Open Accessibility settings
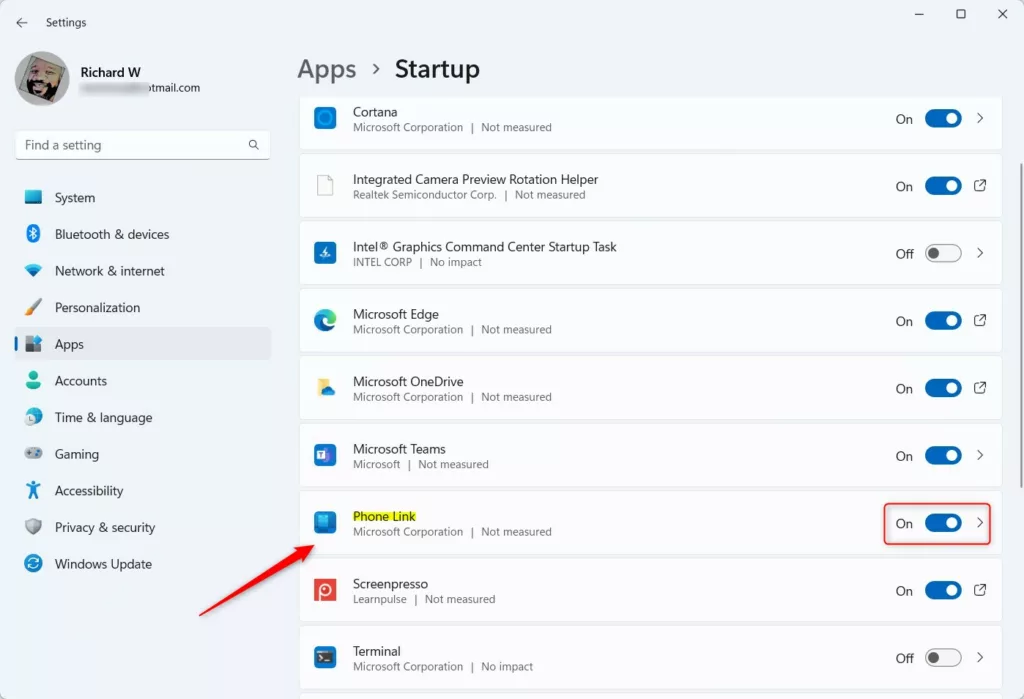The height and width of the screenshot is (699, 1024). (142, 490)
